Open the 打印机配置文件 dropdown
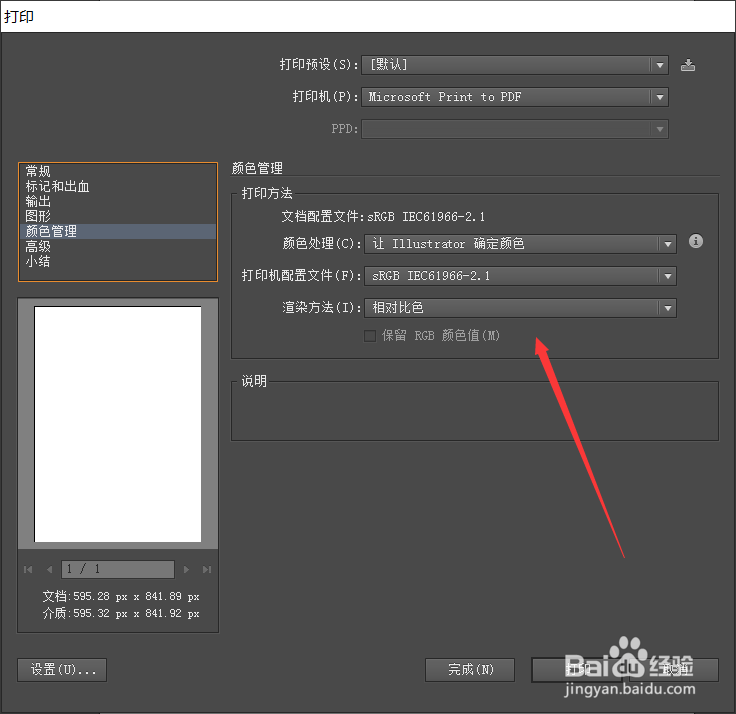 click(520, 276)
